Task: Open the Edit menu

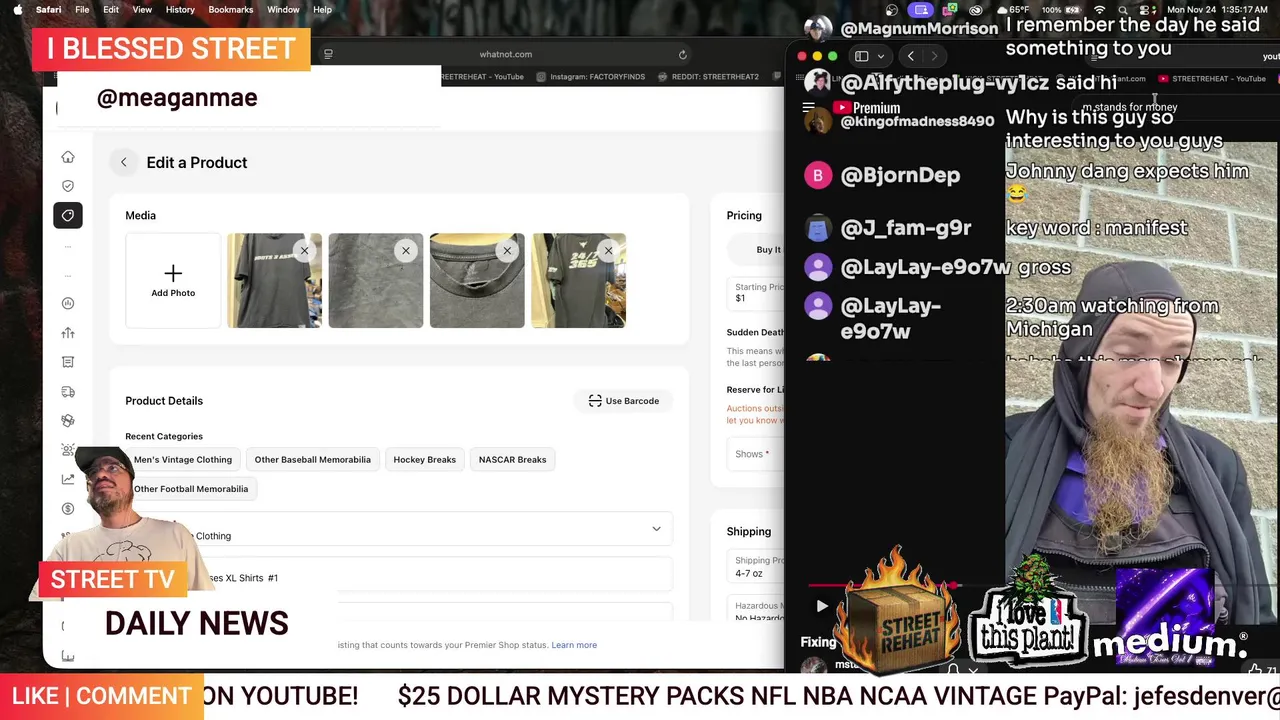Action: [111, 9]
